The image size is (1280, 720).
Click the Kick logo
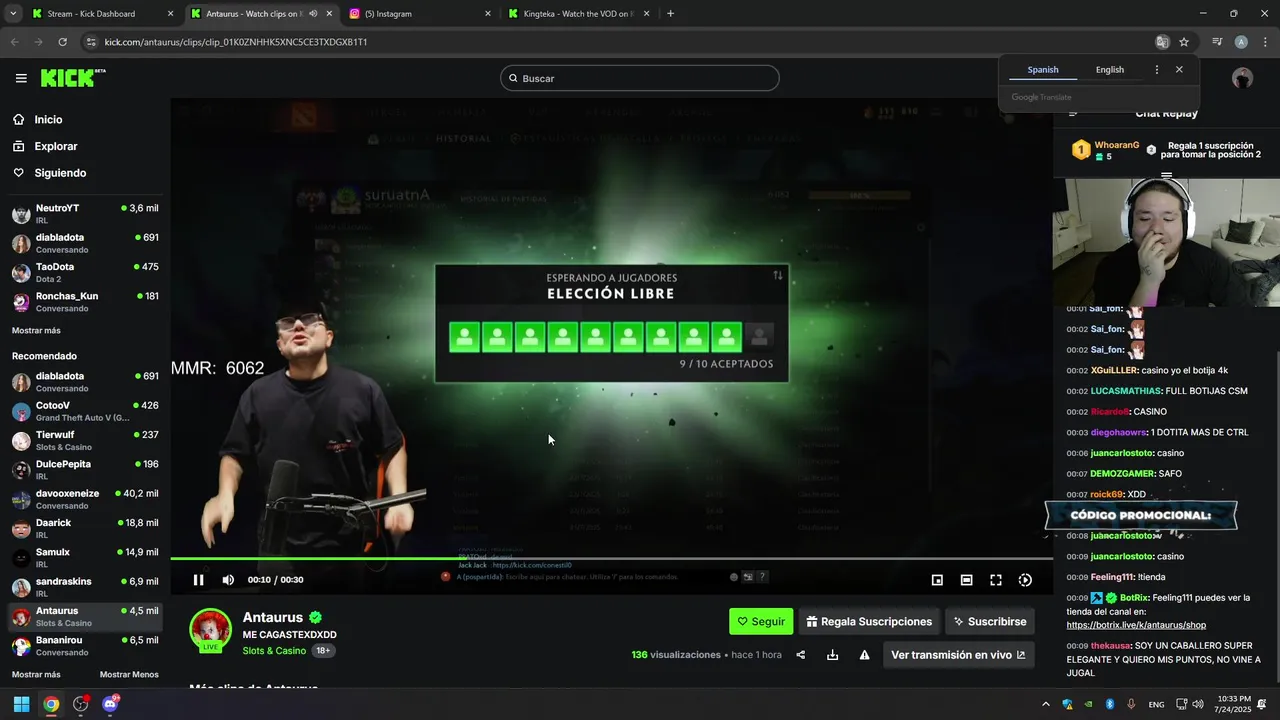73,78
